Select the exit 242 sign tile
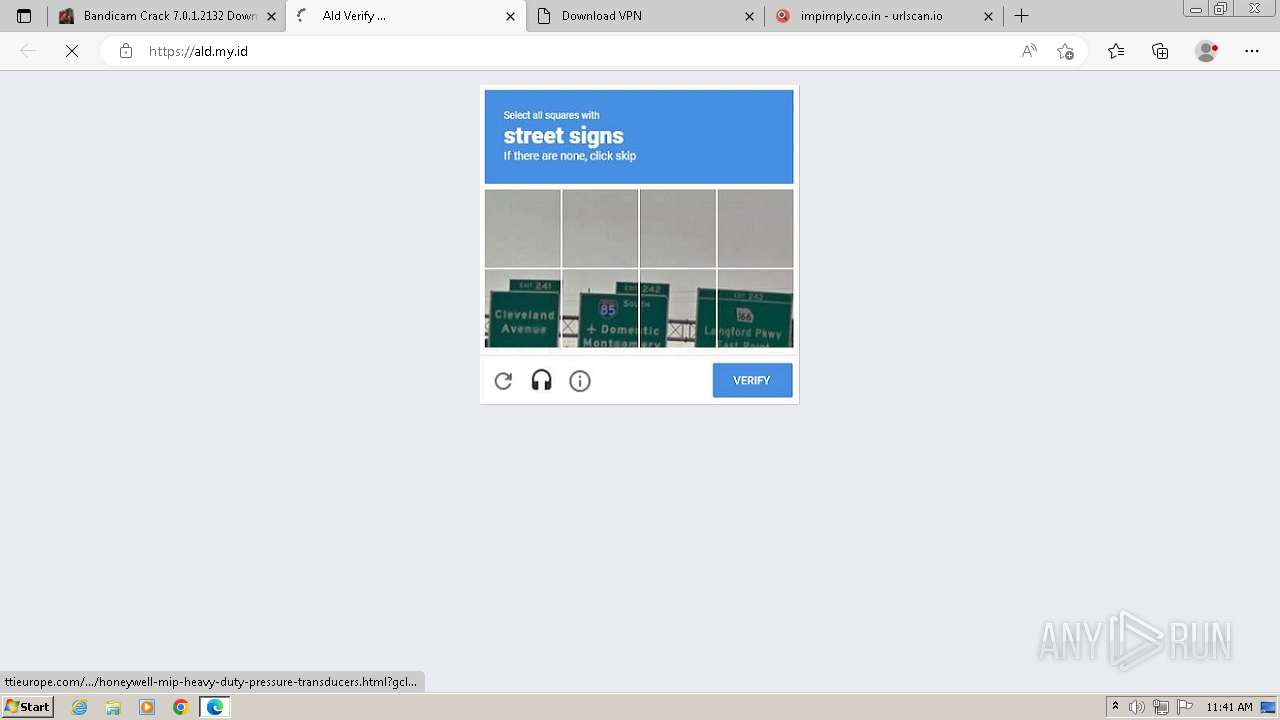The height and width of the screenshot is (720, 1280). click(x=677, y=308)
